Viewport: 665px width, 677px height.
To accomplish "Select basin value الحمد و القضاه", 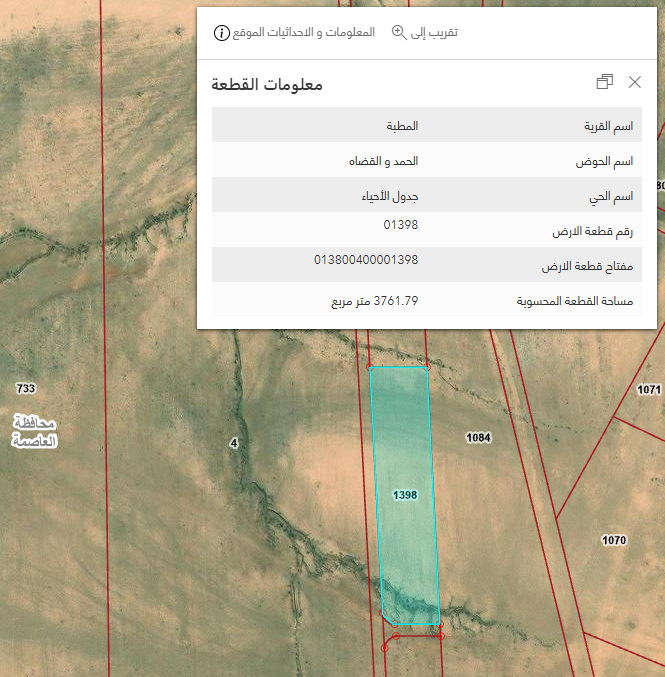I will (x=383, y=161).
